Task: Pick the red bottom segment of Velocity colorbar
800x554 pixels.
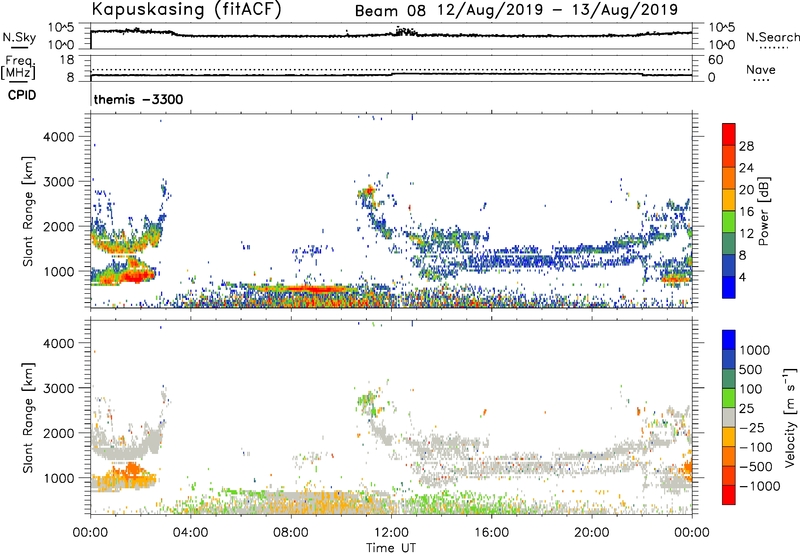Action: click(x=729, y=495)
